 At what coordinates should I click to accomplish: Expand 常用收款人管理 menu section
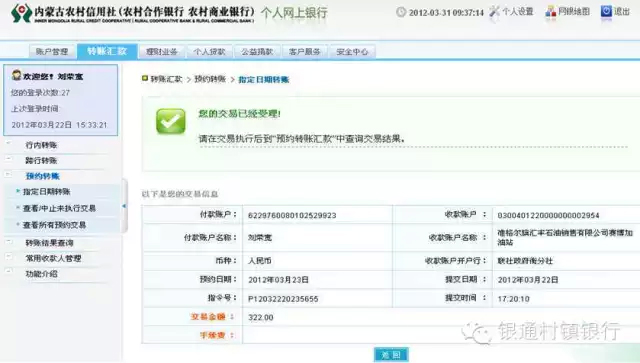(9, 257)
